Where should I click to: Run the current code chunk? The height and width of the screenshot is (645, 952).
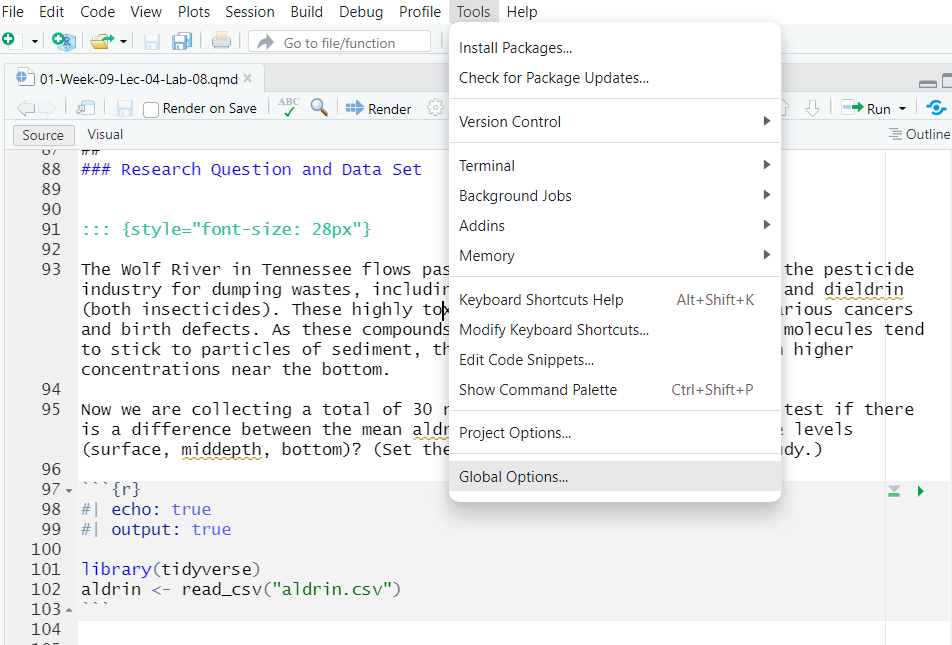(x=920, y=490)
